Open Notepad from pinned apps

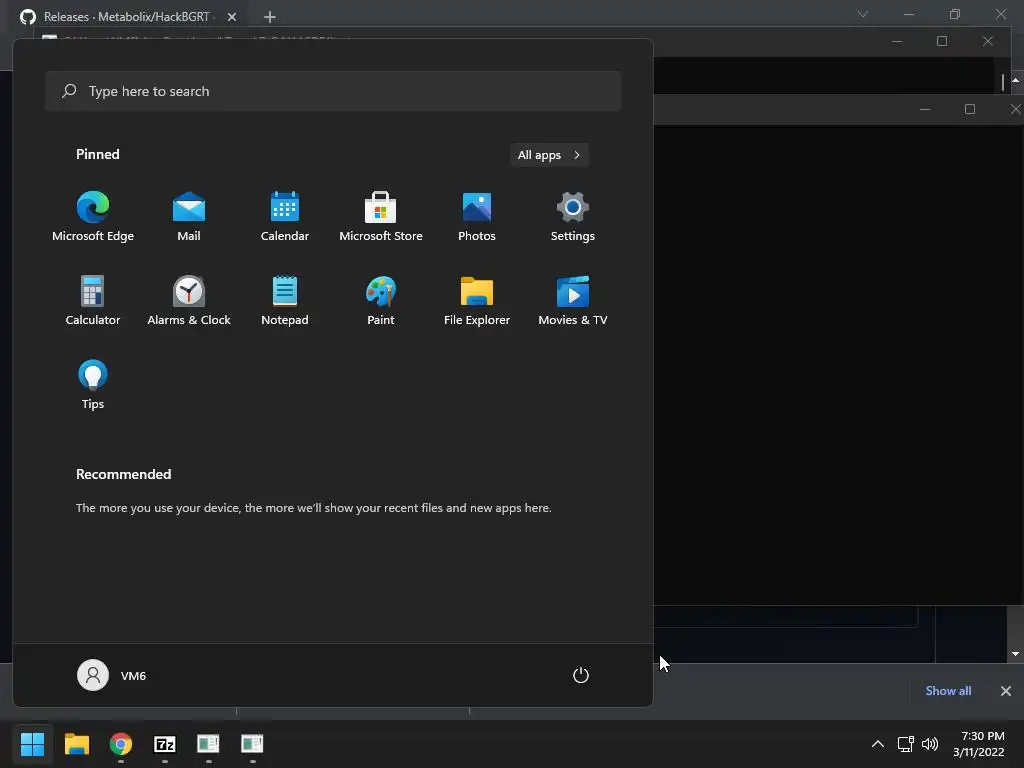tap(285, 300)
